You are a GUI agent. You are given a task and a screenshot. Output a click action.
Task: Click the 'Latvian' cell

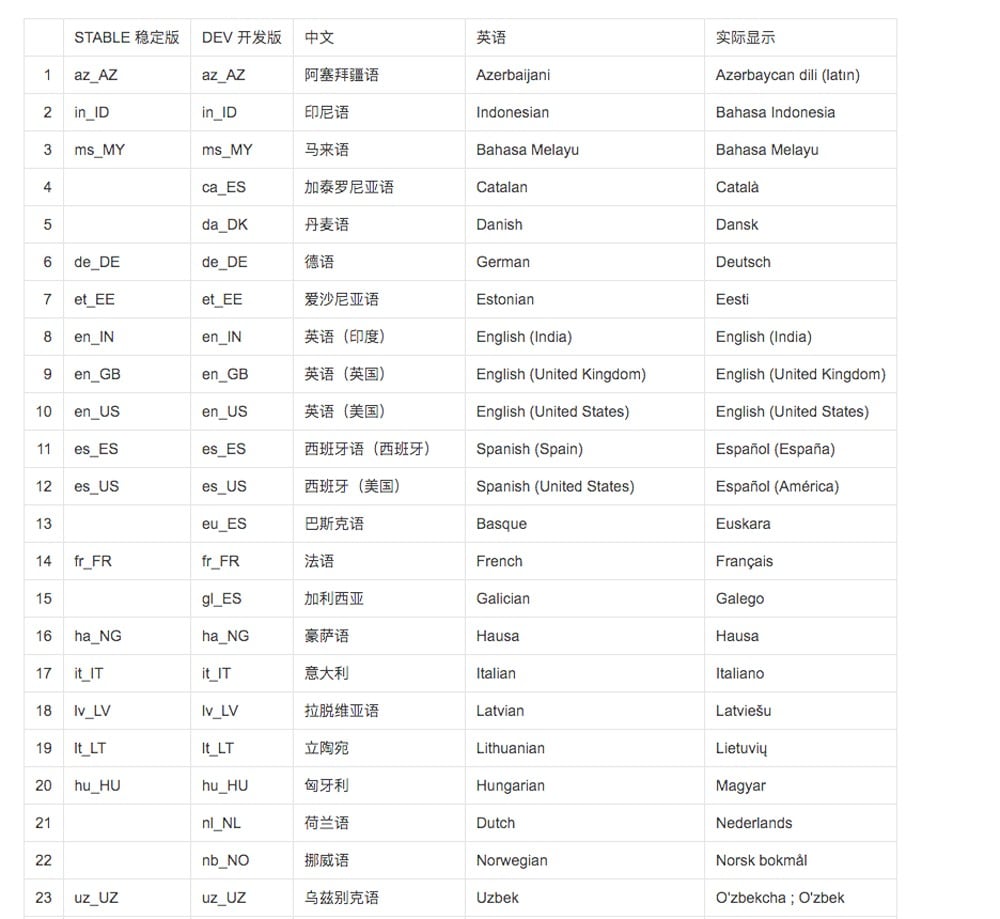(x=585, y=711)
